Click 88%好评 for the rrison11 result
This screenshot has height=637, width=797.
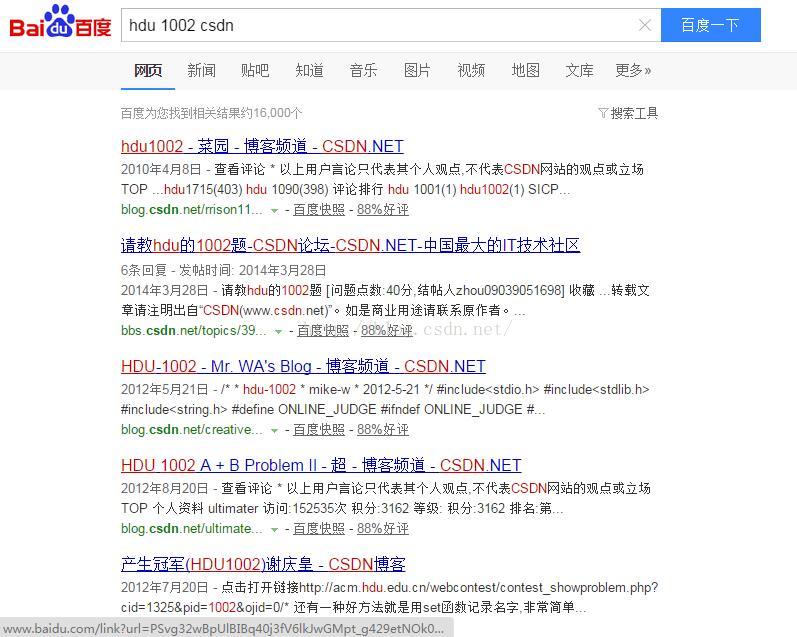(383, 209)
